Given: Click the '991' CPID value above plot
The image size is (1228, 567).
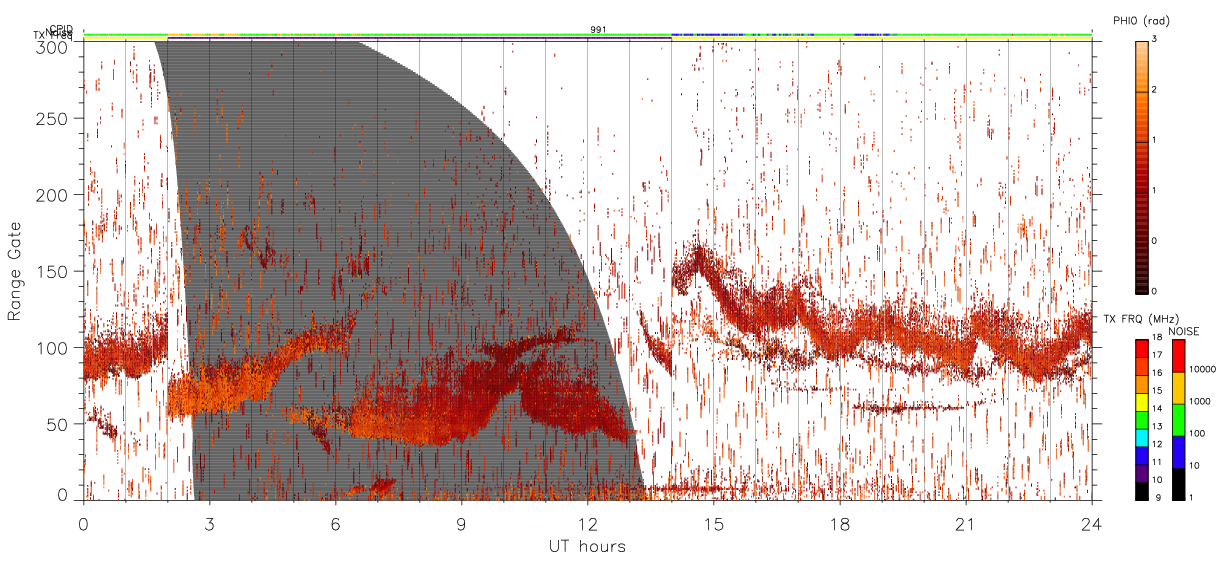Looking at the screenshot, I should pyautogui.click(x=598, y=30).
